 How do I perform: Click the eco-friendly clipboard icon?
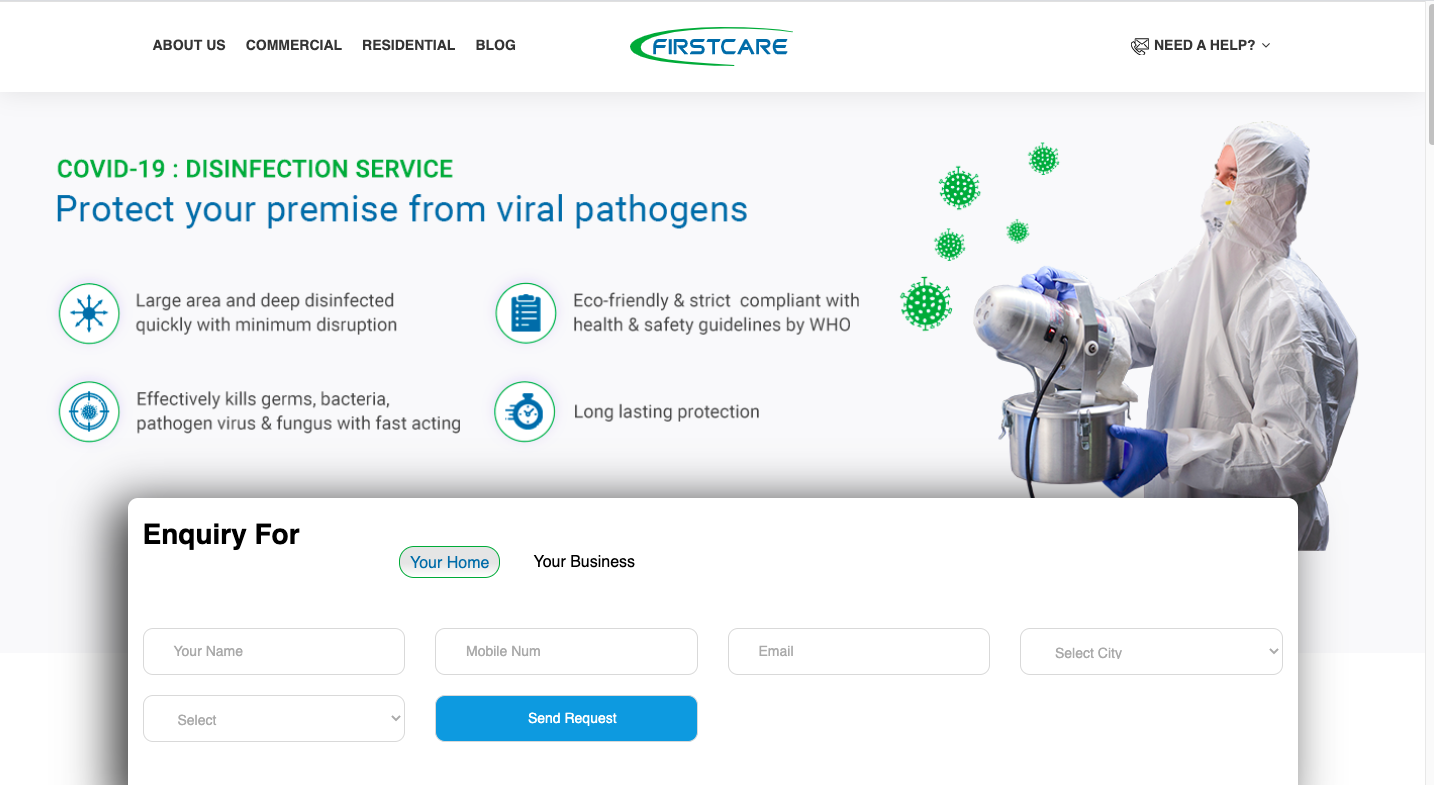[x=526, y=313]
